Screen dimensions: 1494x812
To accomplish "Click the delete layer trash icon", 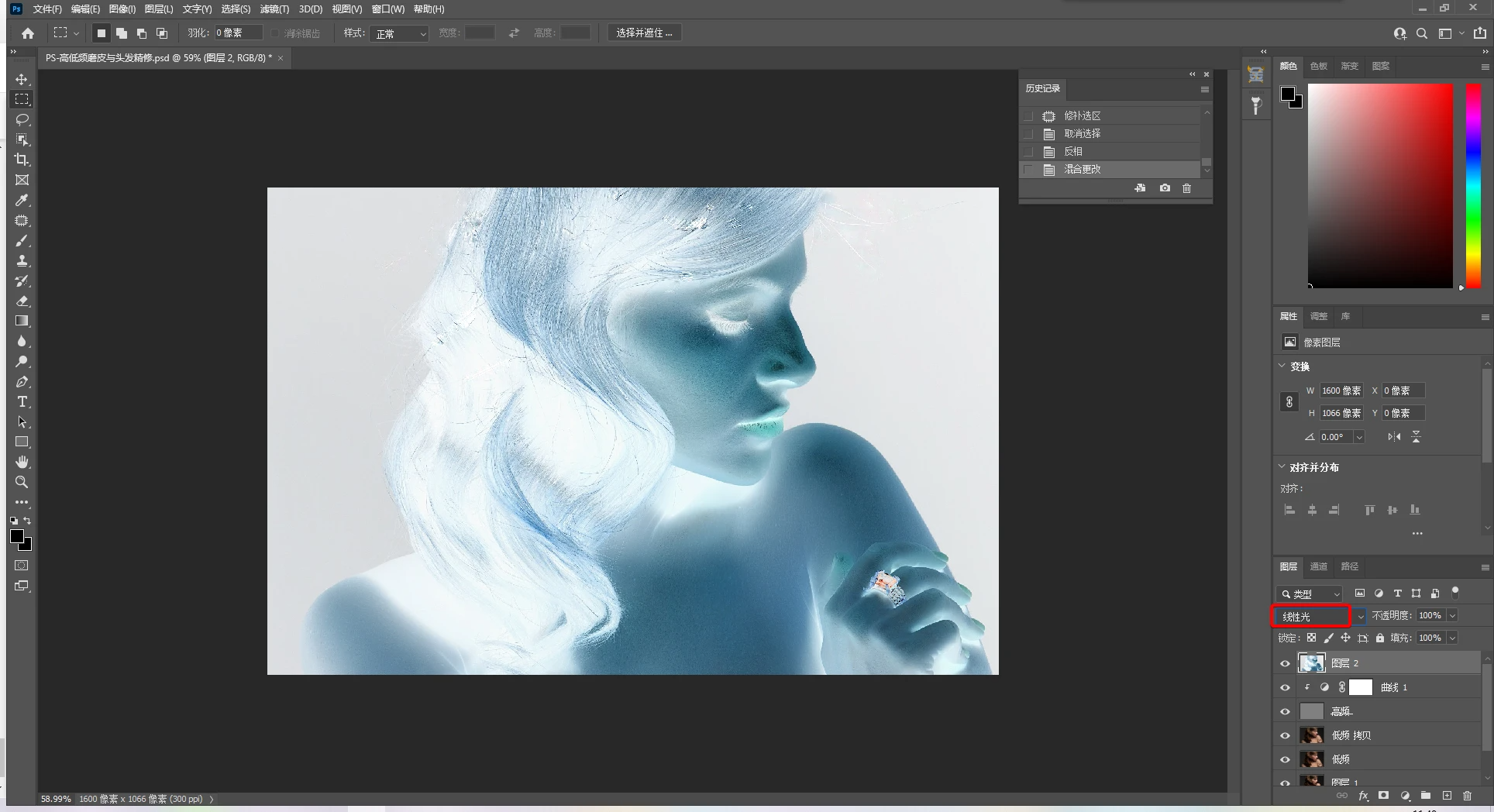I will [x=1467, y=796].
